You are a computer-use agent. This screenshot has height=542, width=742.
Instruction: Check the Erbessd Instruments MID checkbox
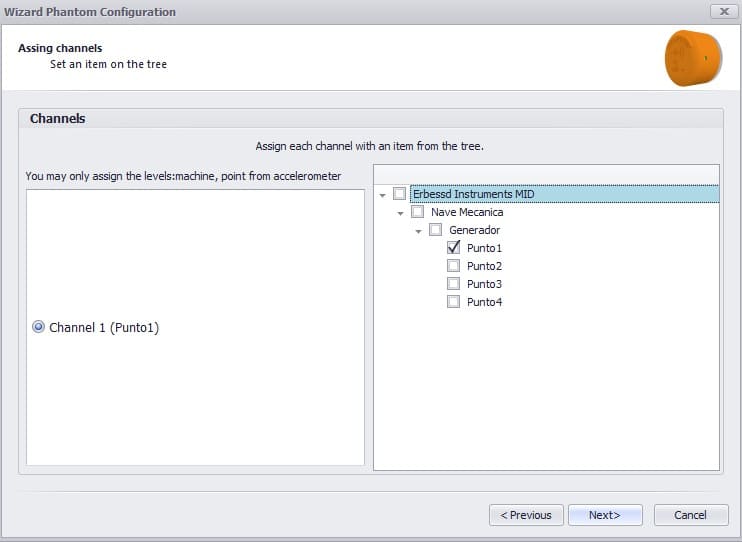tap(399, 194)
